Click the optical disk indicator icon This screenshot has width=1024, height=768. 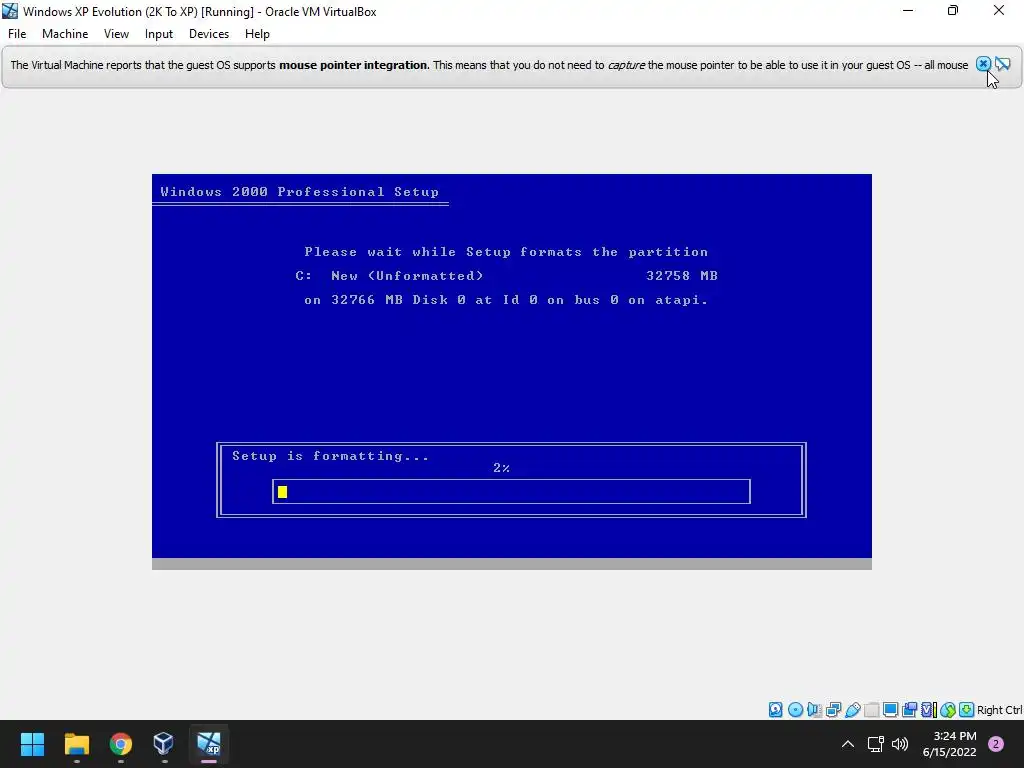pyautogui.click(x=795, y=710)
